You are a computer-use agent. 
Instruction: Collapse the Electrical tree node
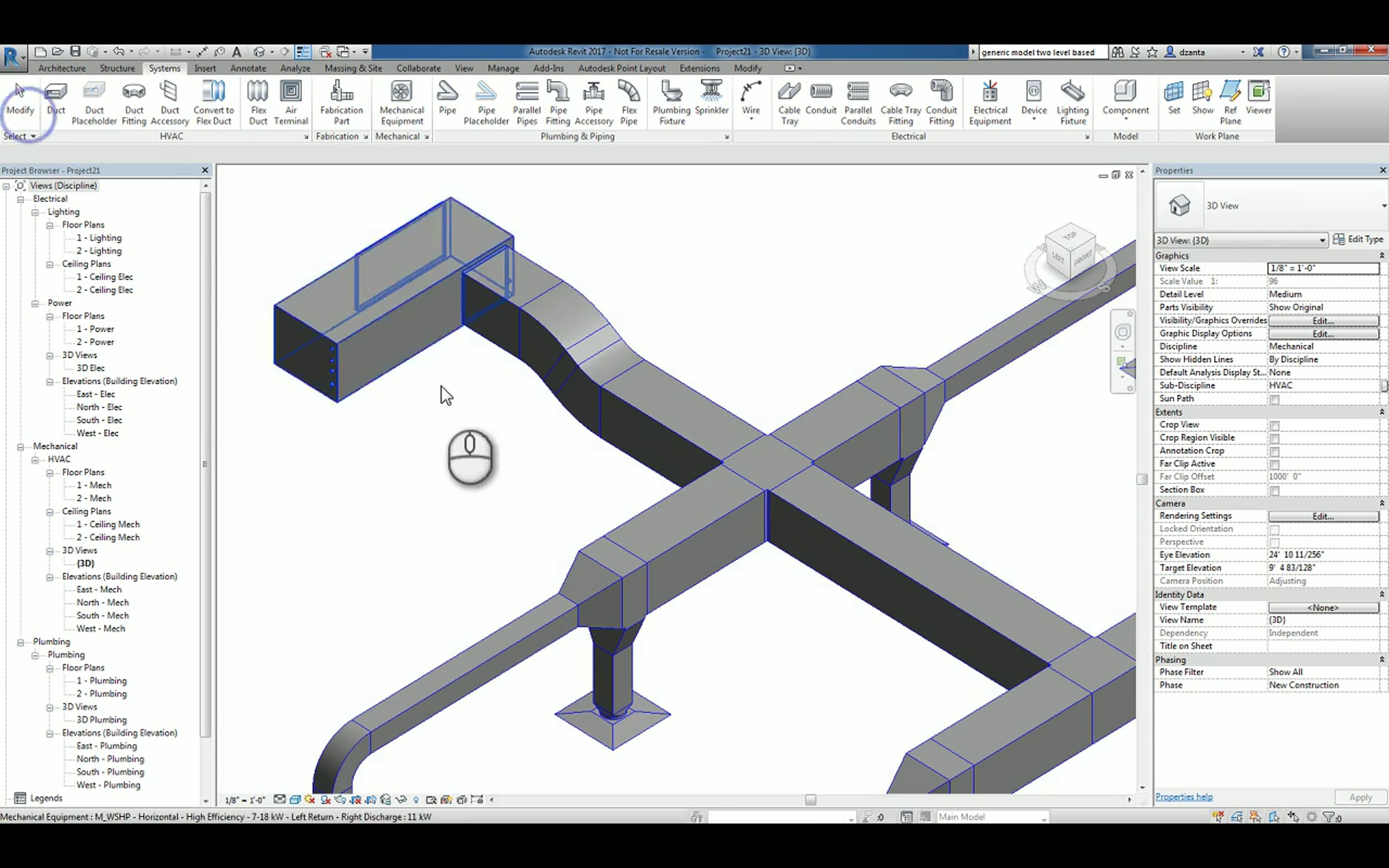point(21,199)
